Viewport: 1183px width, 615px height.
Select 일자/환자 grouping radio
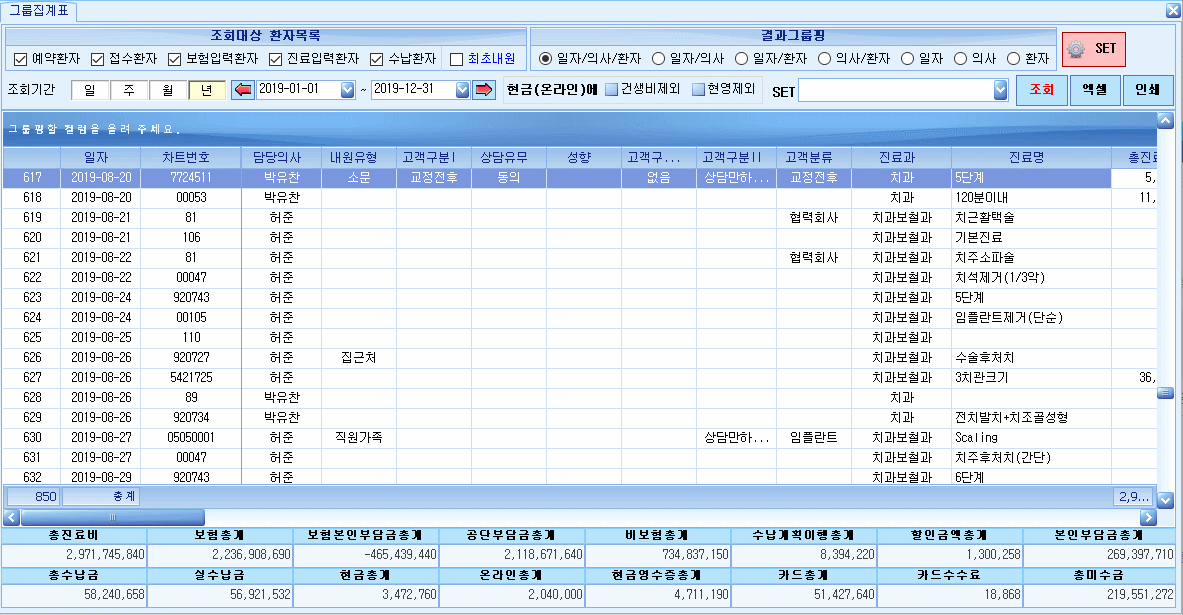tap(742, 58)
